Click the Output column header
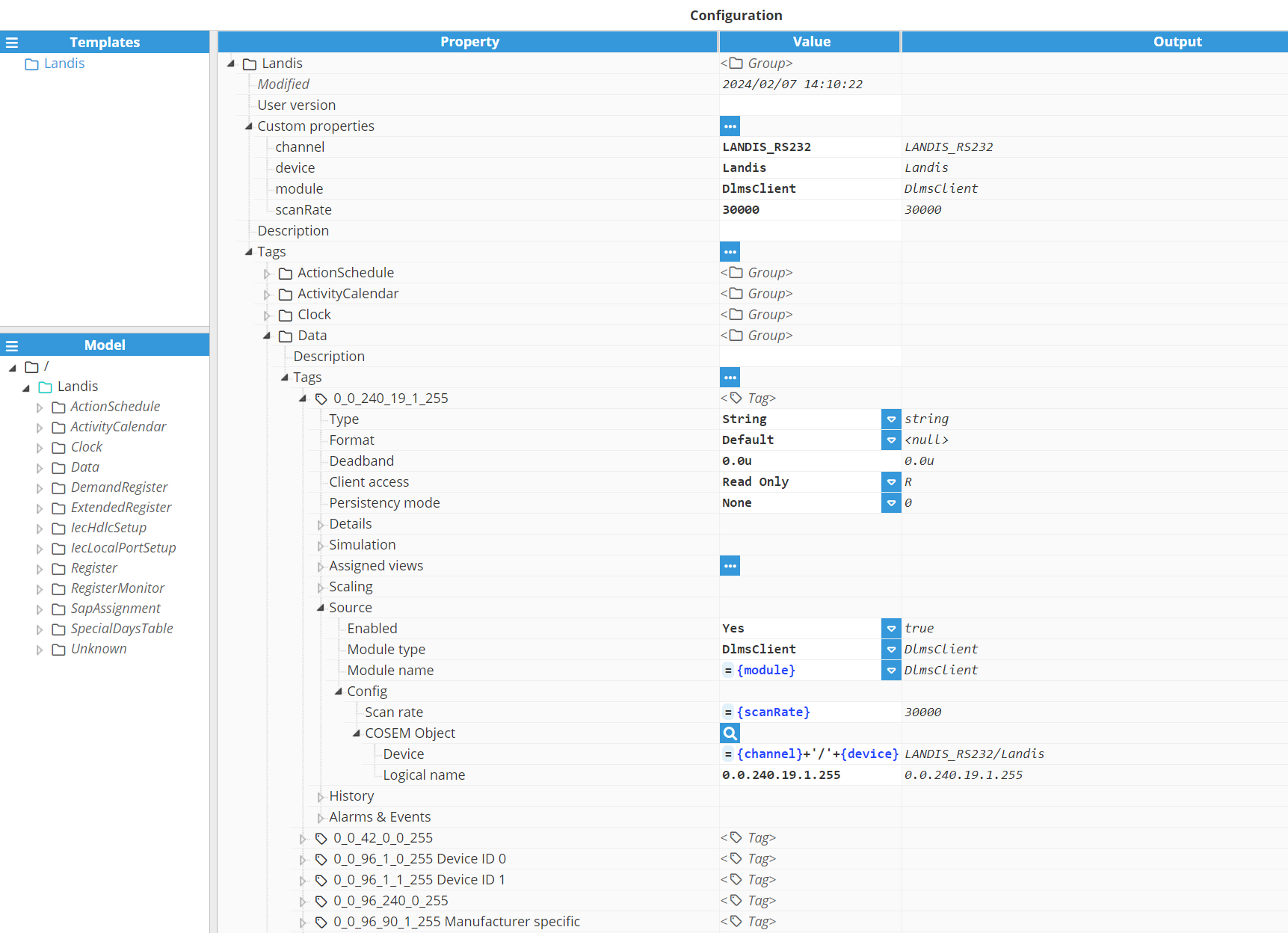This screenshot has height=933, width=1288. (1095, 42)
